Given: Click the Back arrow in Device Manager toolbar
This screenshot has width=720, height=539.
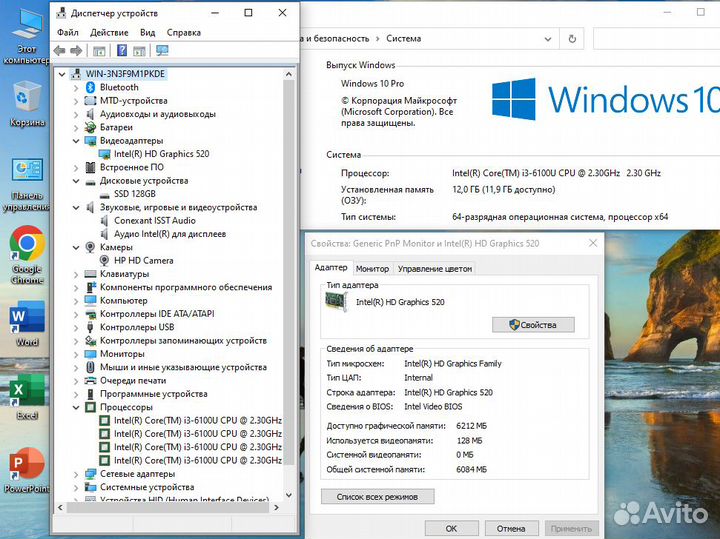Looking at the screenshot, I should 59,51.
